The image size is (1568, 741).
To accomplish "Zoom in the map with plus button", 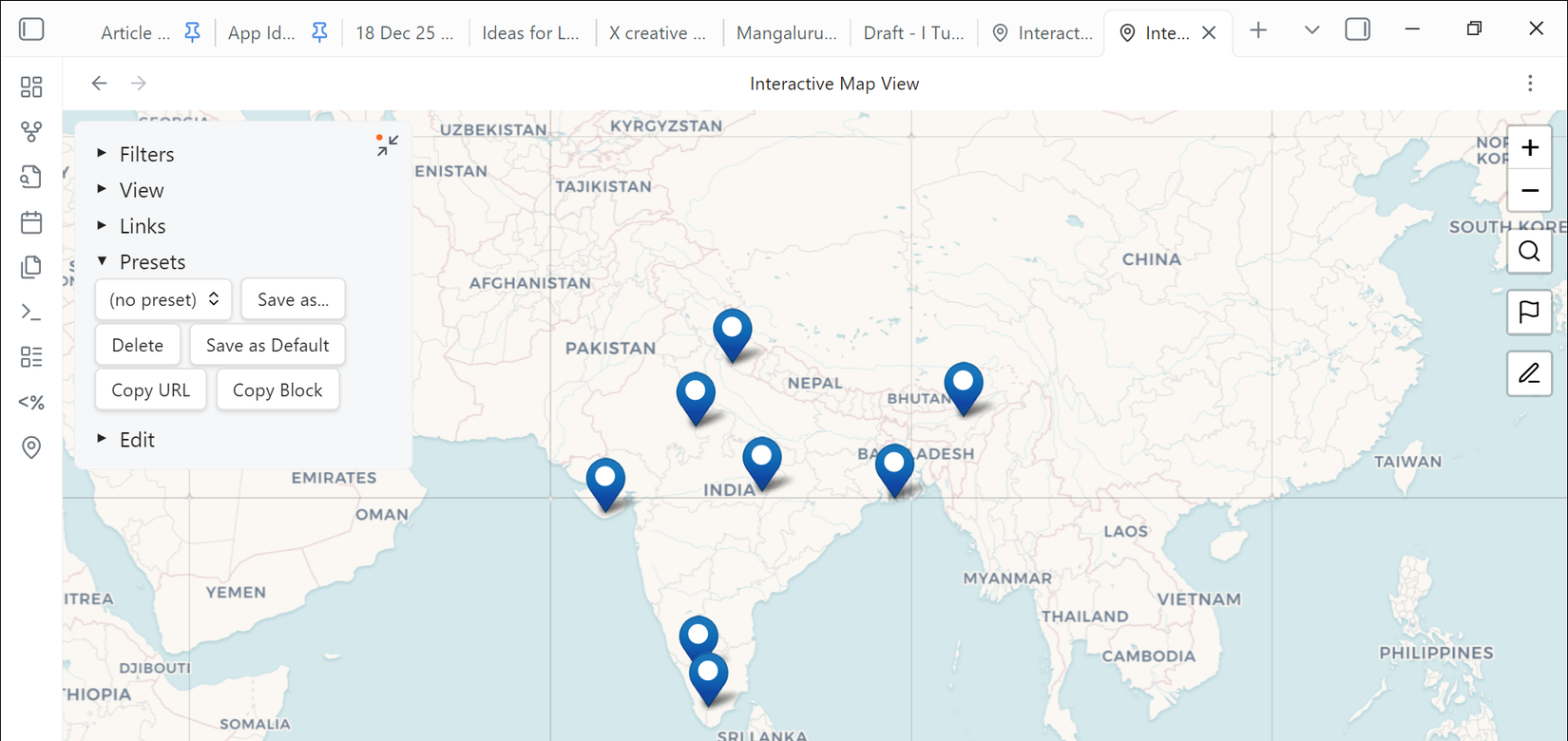I will pos(1529,147).
